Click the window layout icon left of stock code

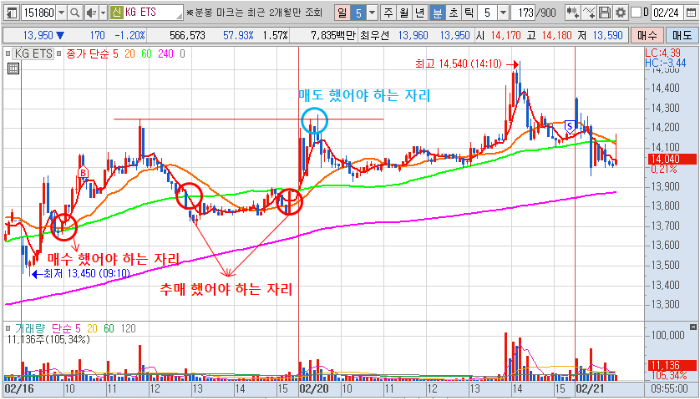click(x=13, y=12)
